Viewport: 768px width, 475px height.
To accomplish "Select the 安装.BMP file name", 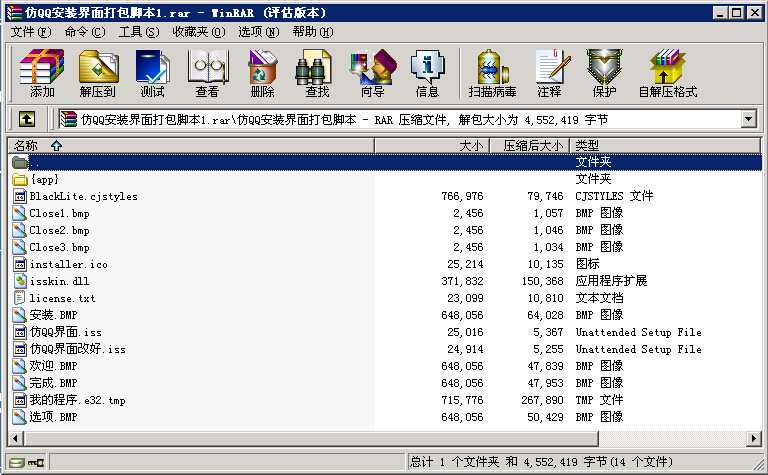I will point(53,315).
